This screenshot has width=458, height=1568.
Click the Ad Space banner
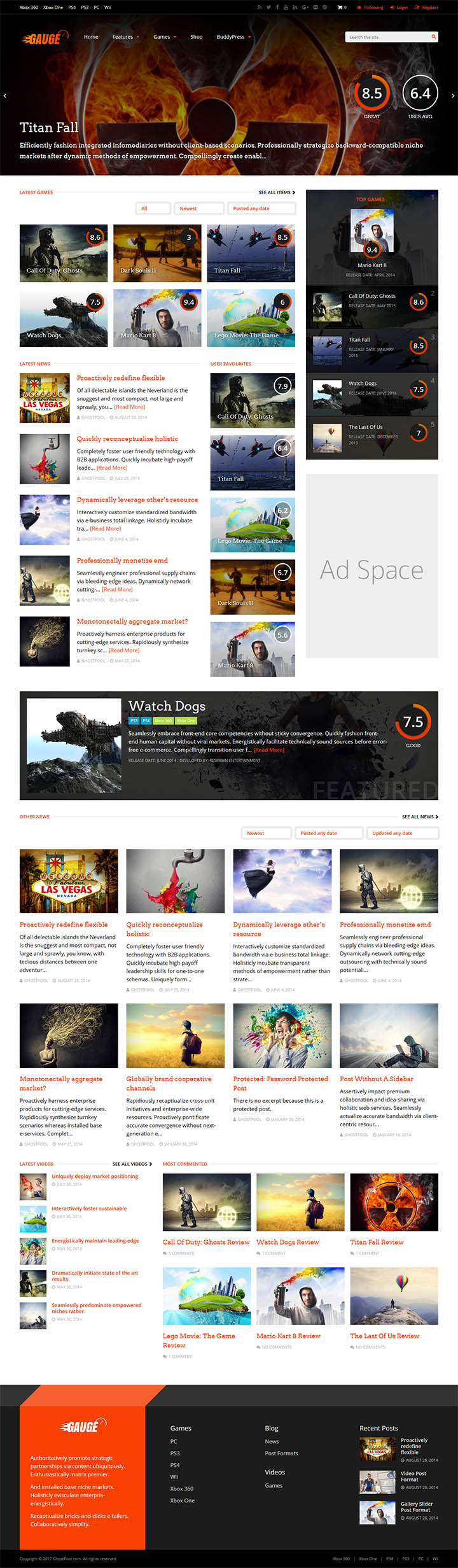[x=372, y=566]
